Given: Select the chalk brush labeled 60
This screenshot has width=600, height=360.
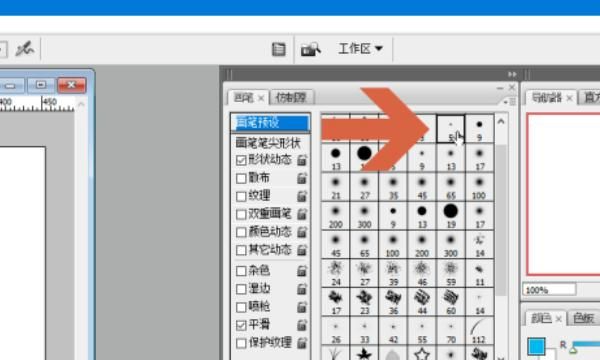Looking at the screenshot, I should tap(451, 302).
